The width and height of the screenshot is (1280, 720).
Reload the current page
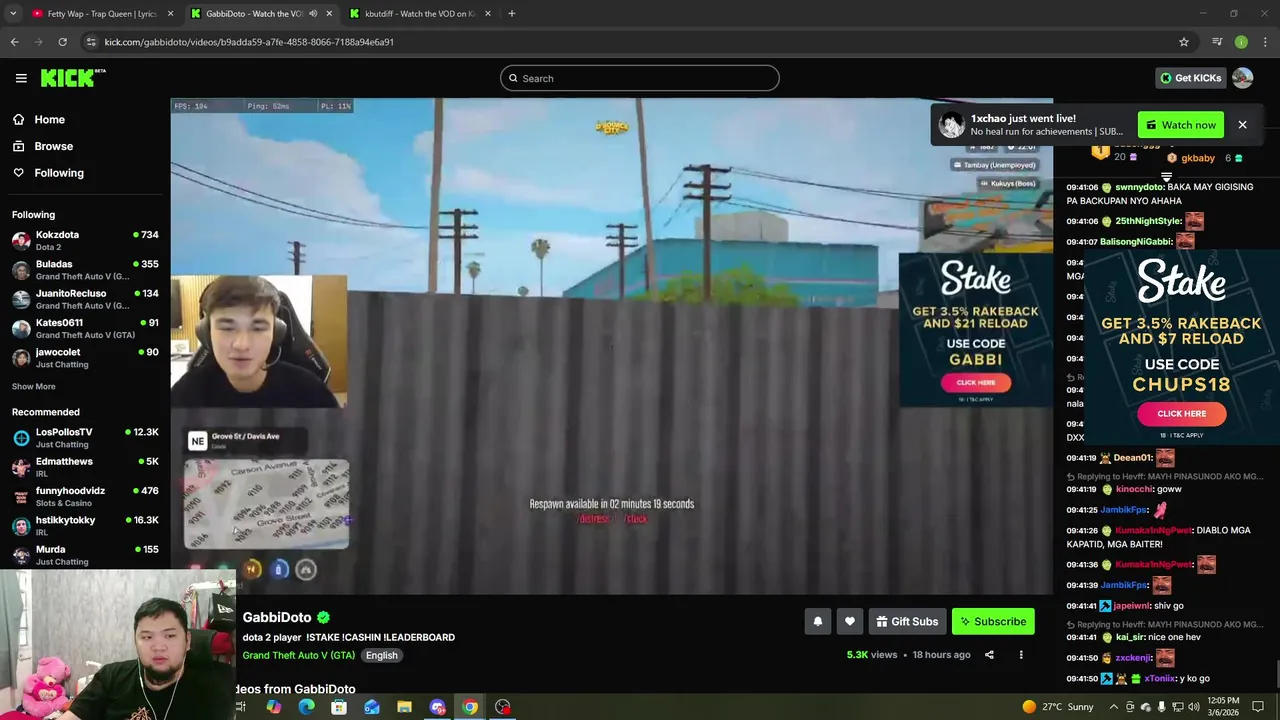[x=62, y=42]
